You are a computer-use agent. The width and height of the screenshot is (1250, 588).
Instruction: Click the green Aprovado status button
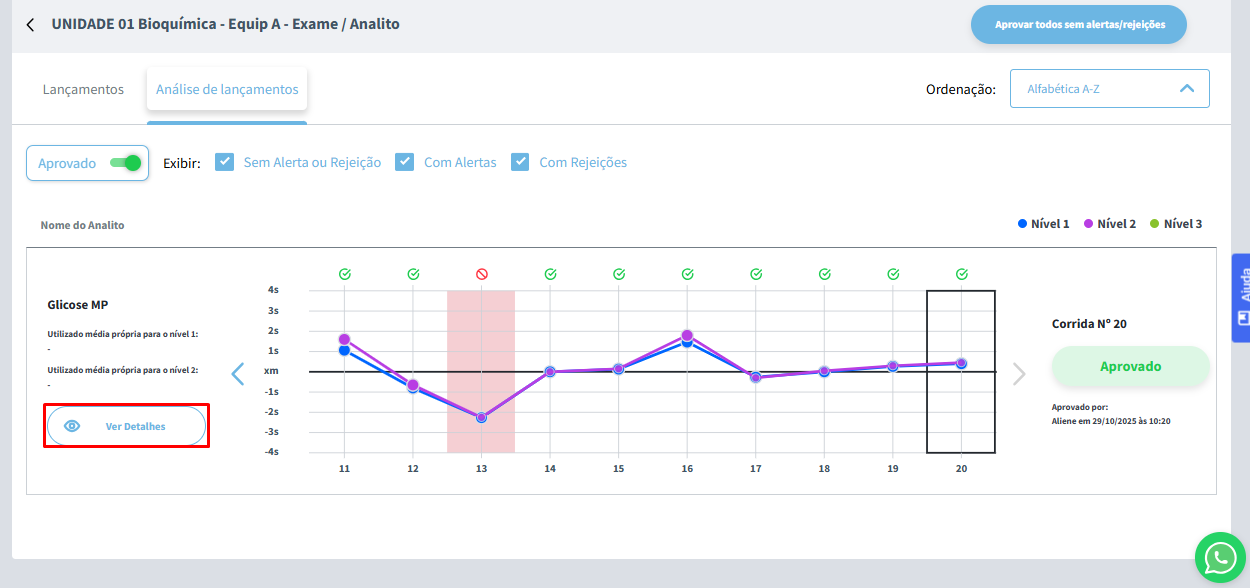coord(1130,367)
